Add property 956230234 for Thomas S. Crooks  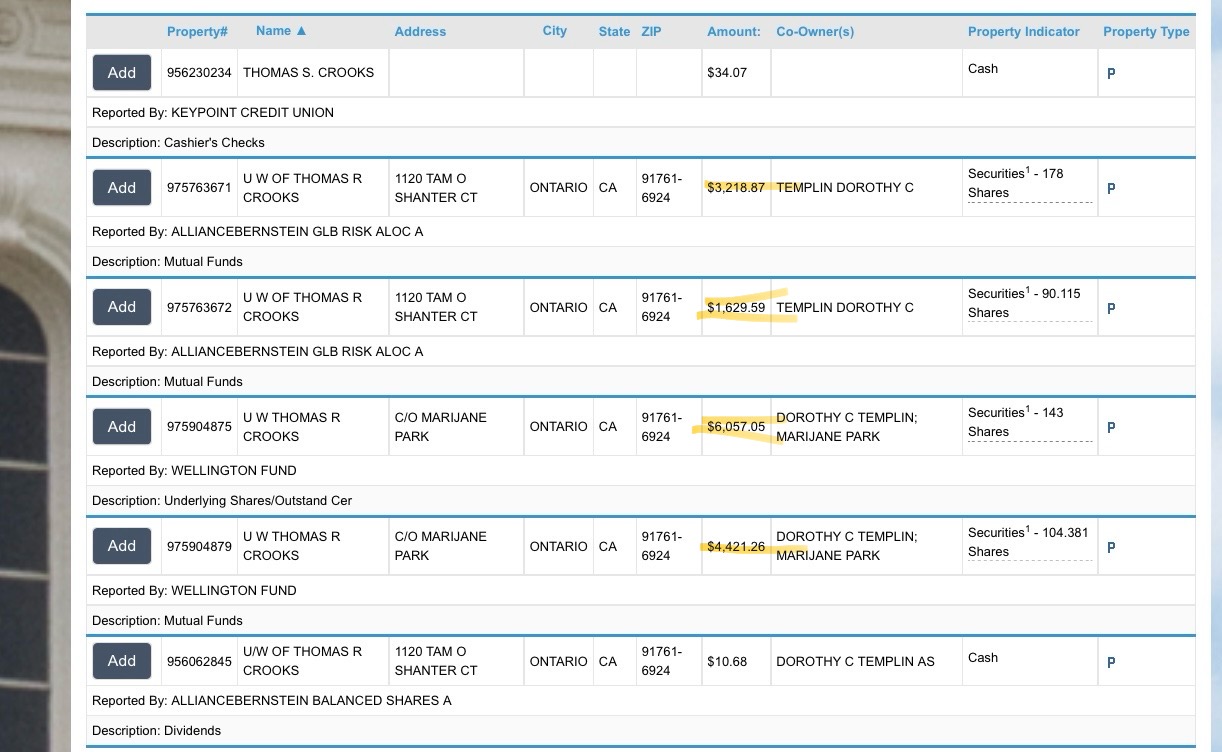(122, 72)
